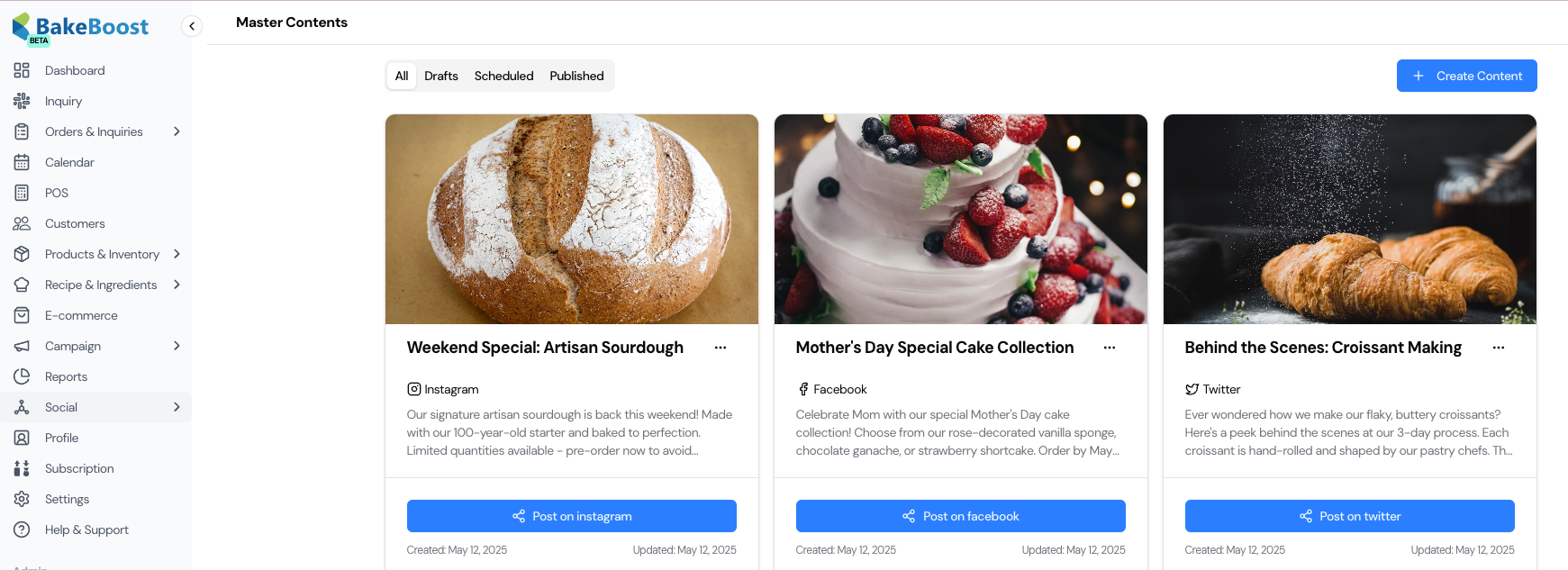Expand the Campaign submenu arrow
This screenshot has height=570, width=1568.
click(177, 346)
